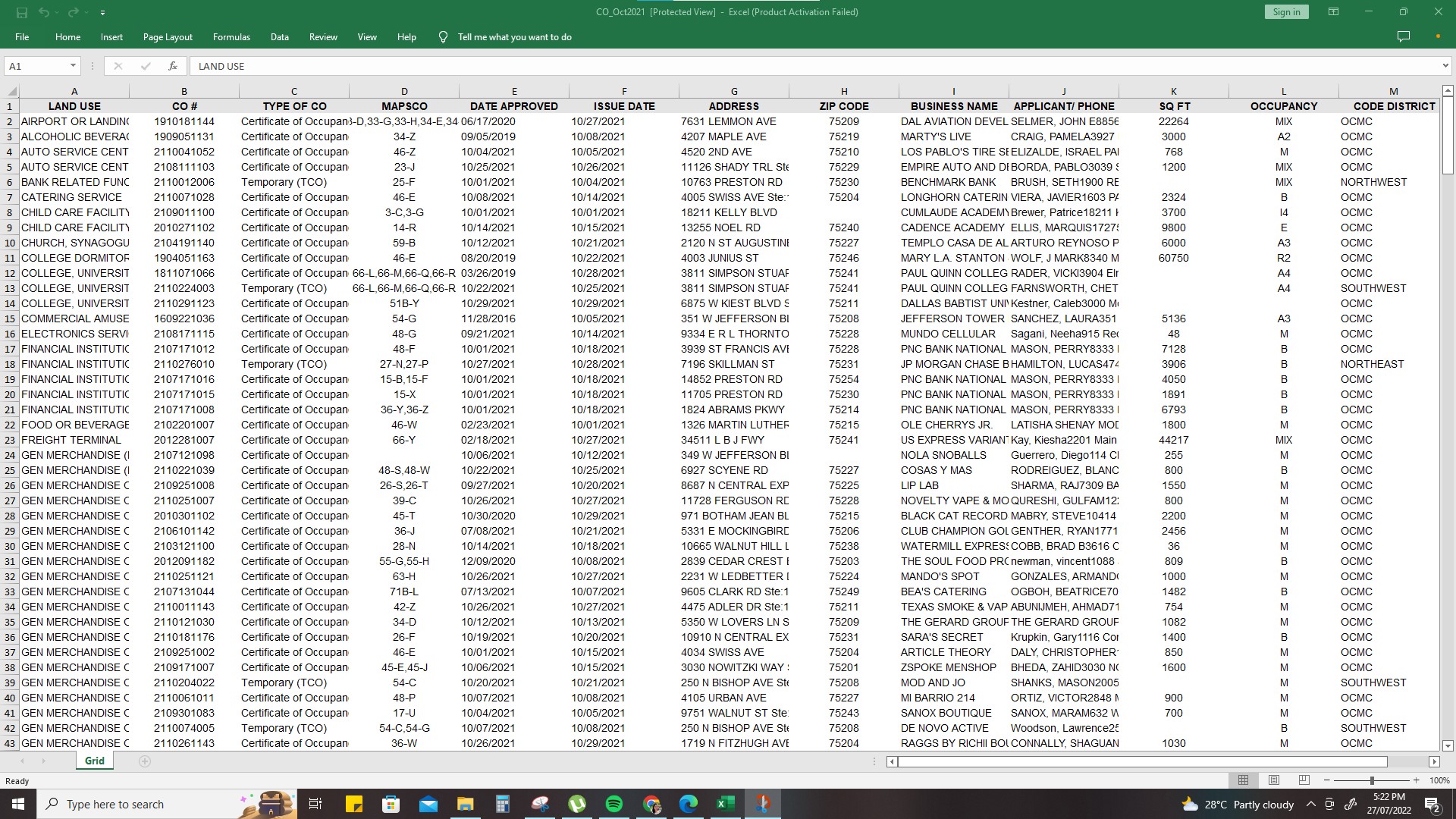Open Ribbon Display Options icon
The height and width of the screenshot is (819, 1456).
pyautogui.click(x=1333, y=11)
